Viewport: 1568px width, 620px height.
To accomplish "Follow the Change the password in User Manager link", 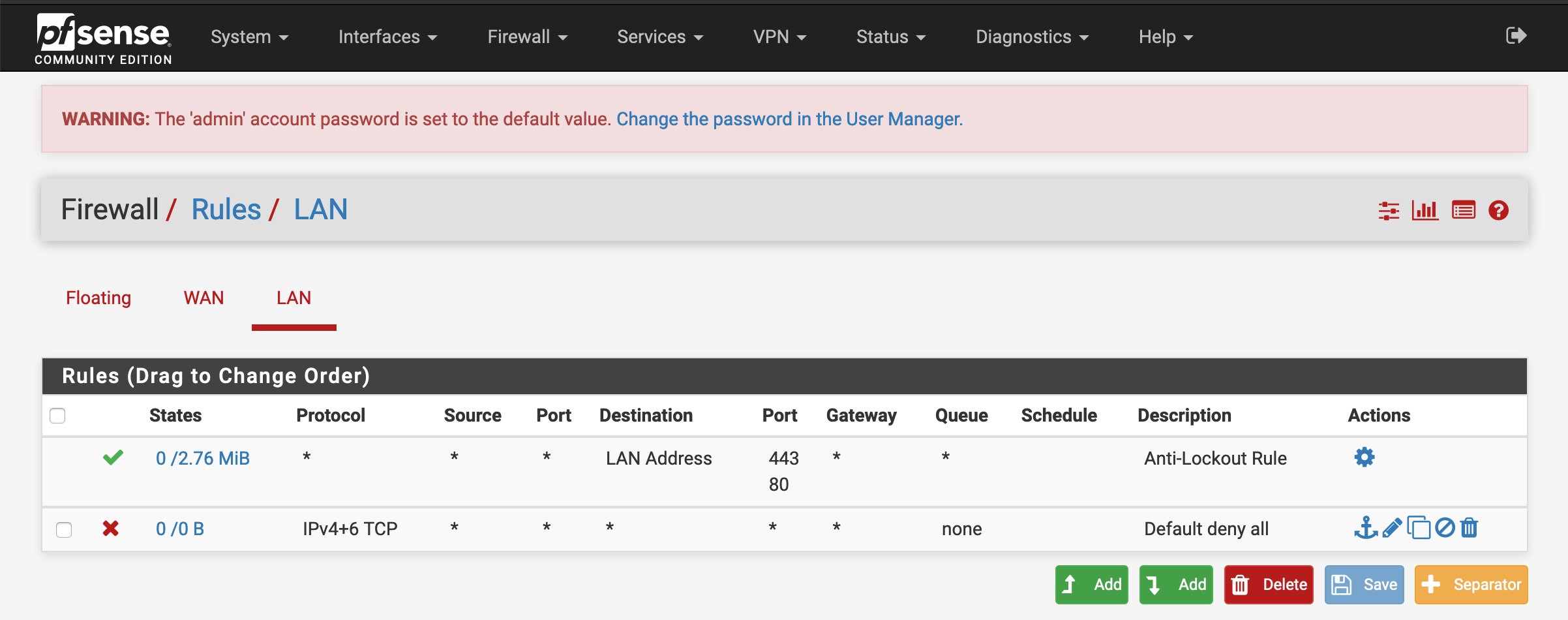I will pos(789,119).
